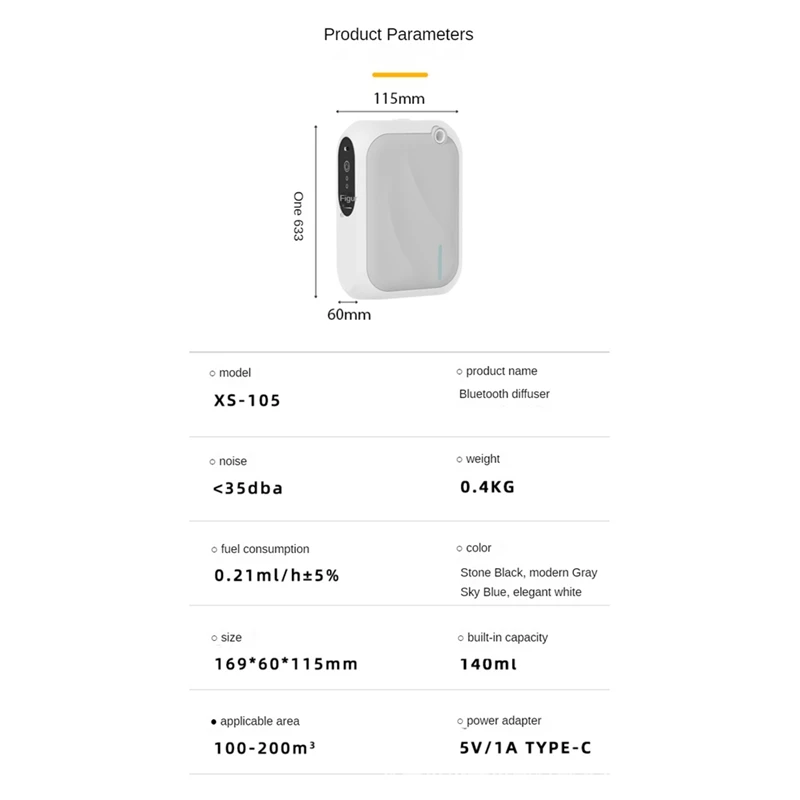800x800 pixels.
Task: Click the XS-105 model value
Action: tap(247, 401)
